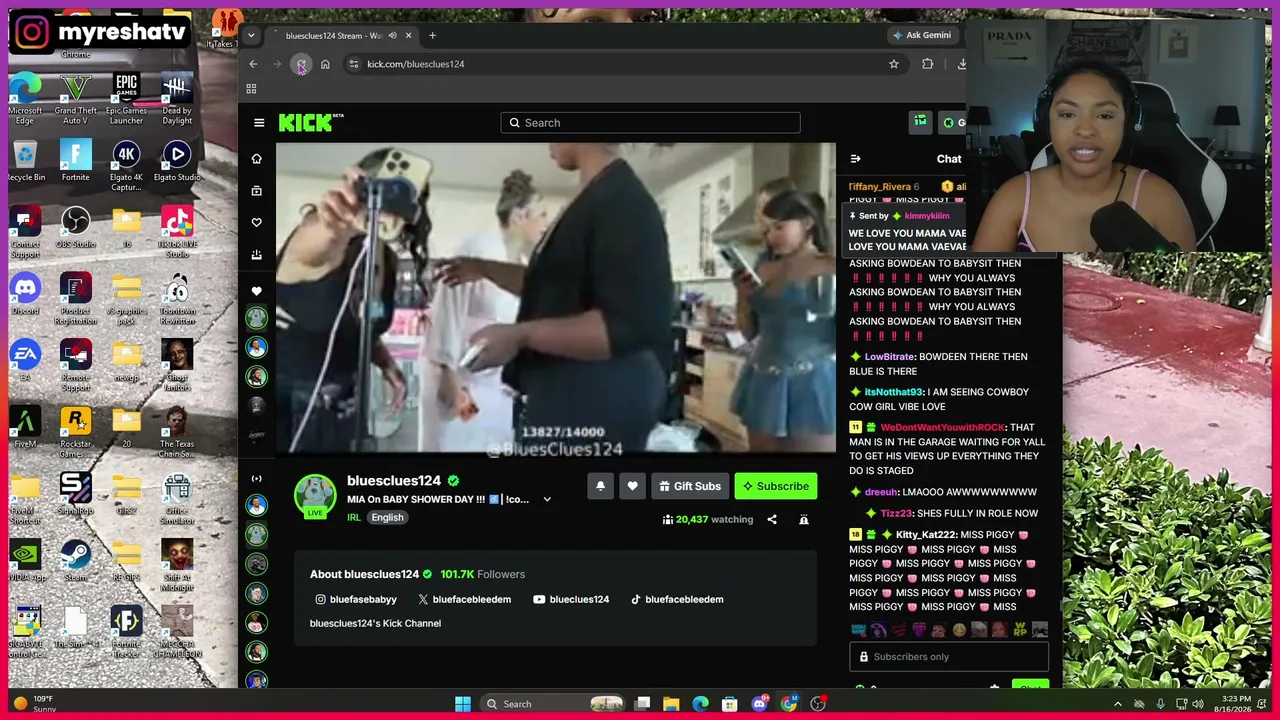Select the Discord desktop shortcut

(25, 295)
